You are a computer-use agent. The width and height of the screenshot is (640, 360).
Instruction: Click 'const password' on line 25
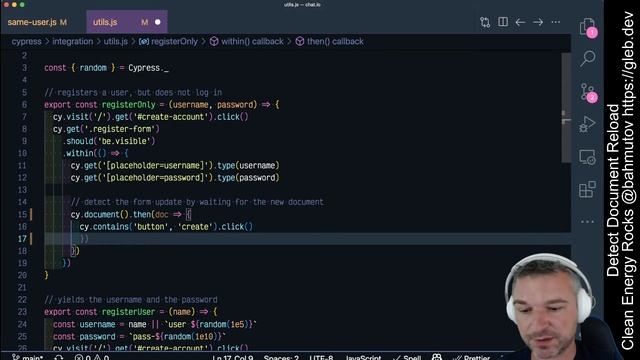tap(84, 336)
